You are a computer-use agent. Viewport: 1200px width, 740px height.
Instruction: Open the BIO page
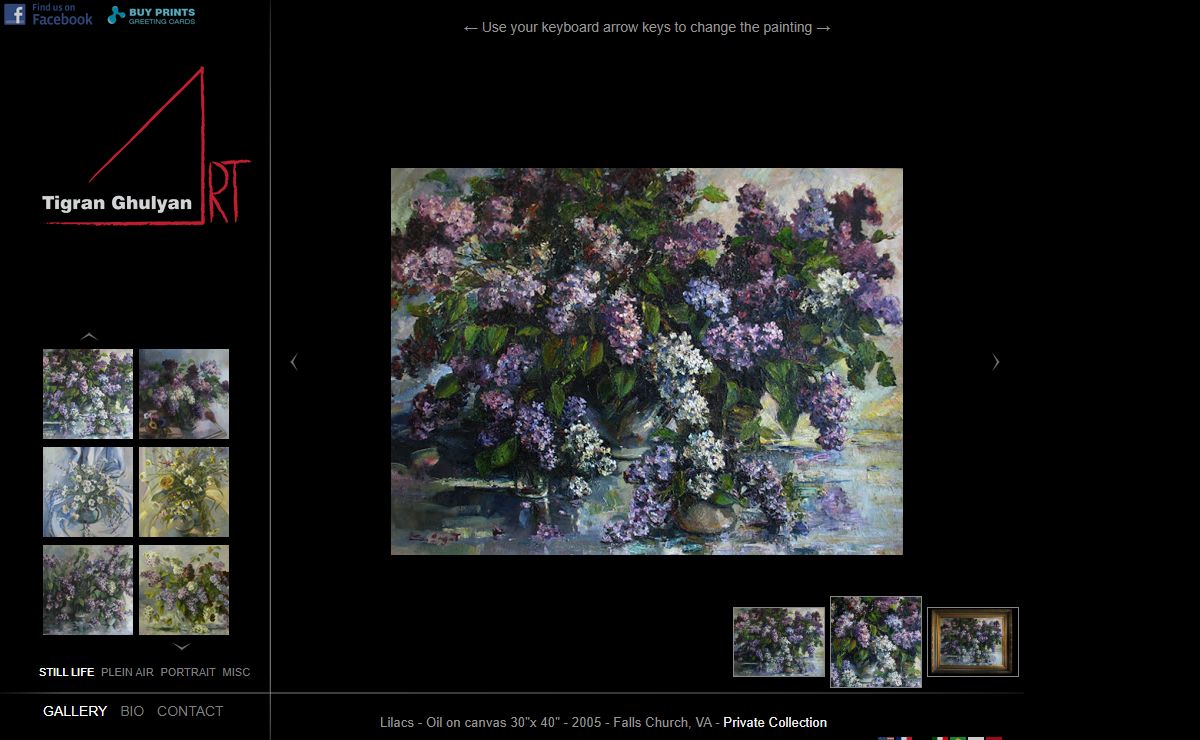click(132, 711)
